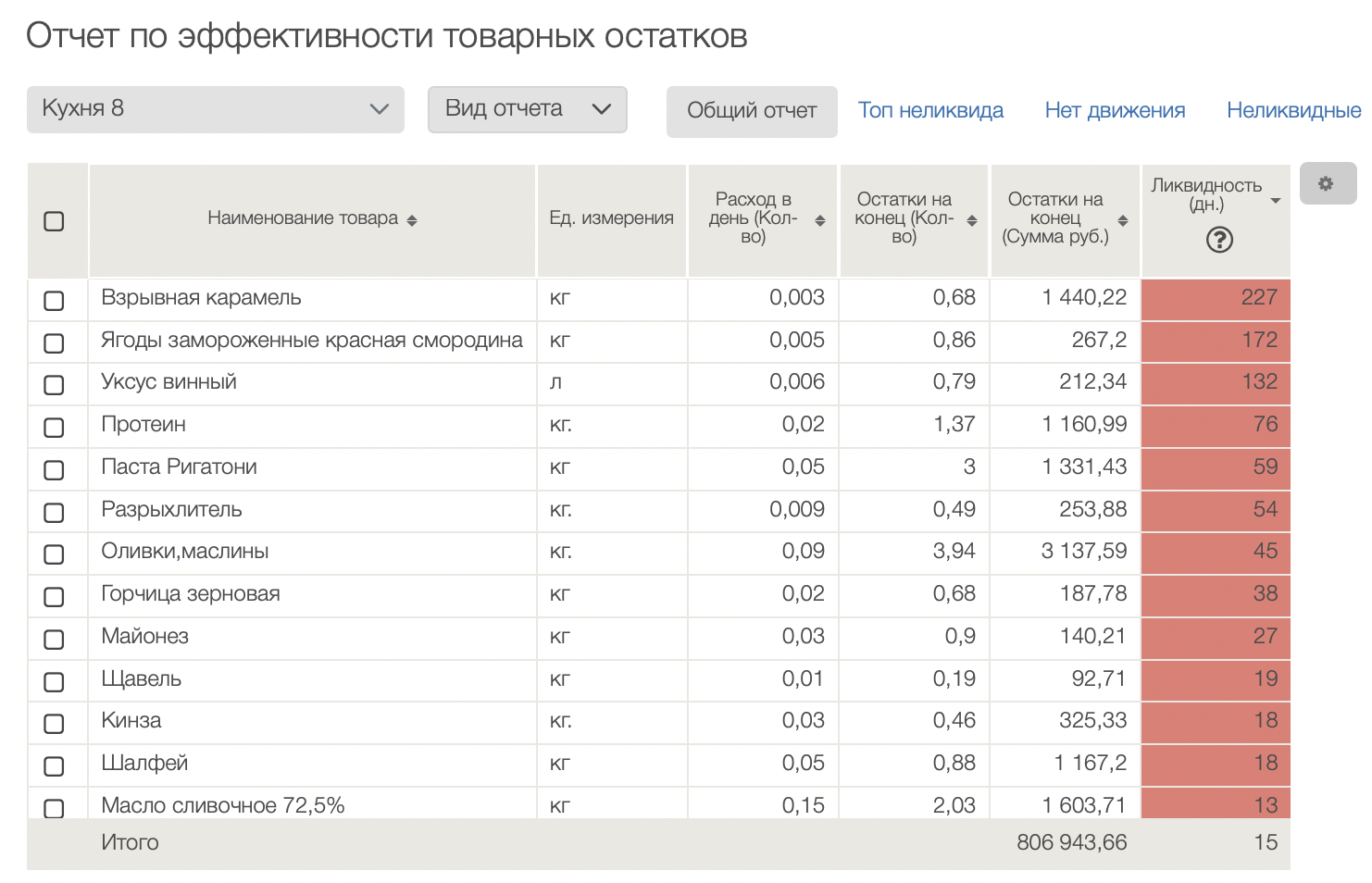Select the Шалфей row checkbox
The height and width of the screenshot is (883, 1372).
tap(54, 766)
